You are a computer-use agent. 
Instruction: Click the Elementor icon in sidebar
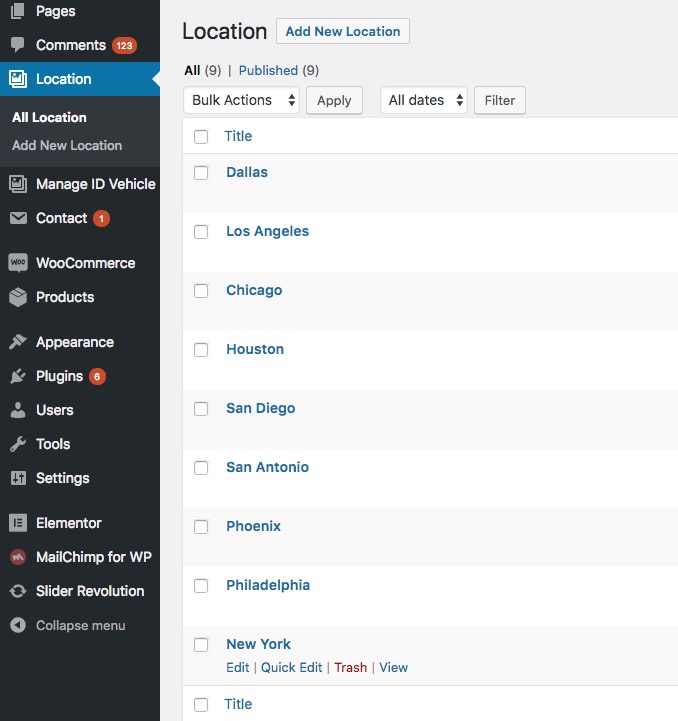pos(18,523)
